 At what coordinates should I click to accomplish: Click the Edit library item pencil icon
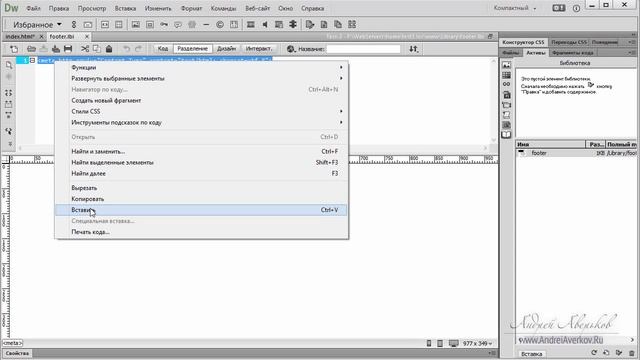point(619,353)
